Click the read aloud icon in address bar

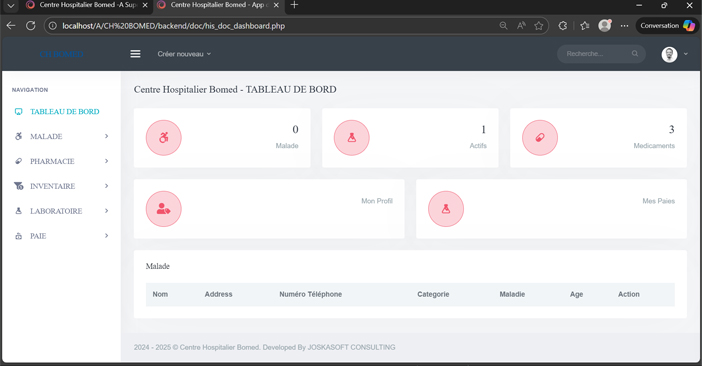(521, 26)
